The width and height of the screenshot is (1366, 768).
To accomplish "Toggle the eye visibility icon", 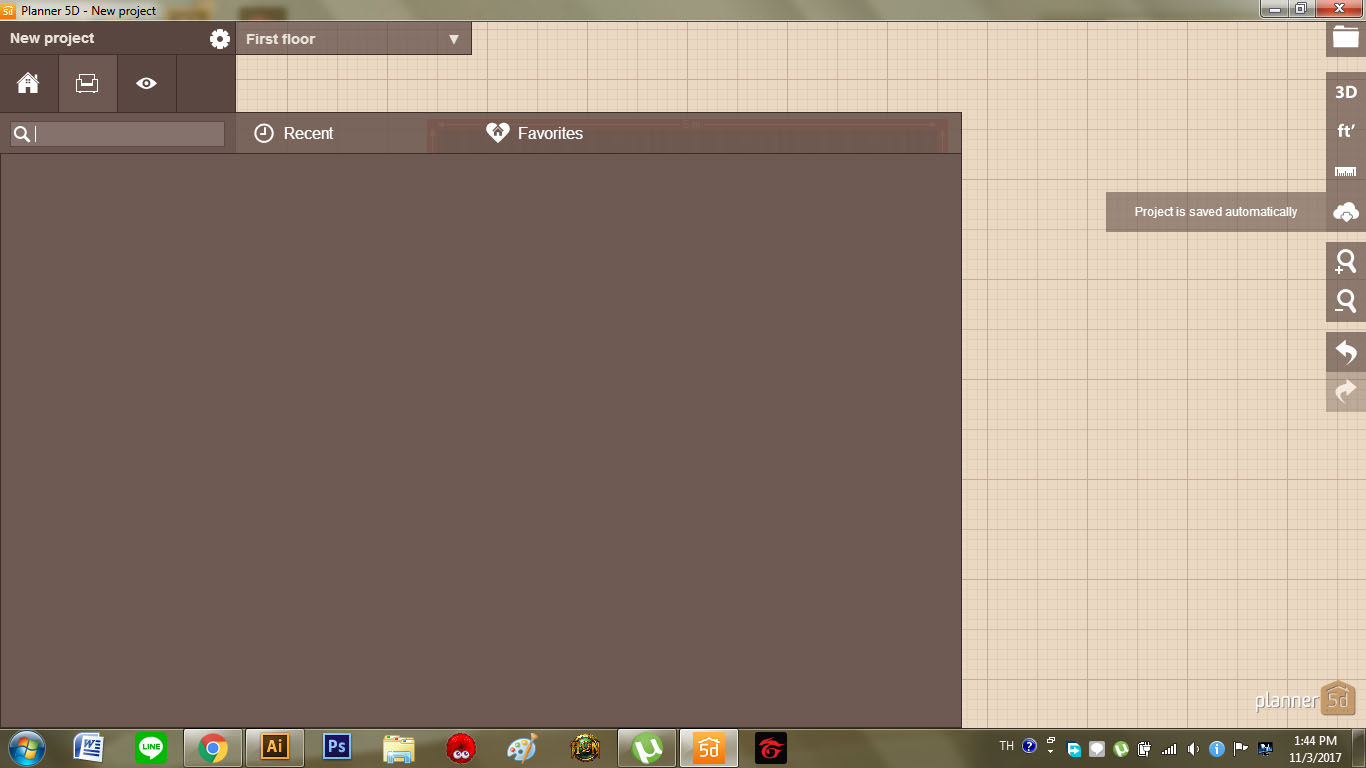I will pyautogui.click(x=146, y=83).
